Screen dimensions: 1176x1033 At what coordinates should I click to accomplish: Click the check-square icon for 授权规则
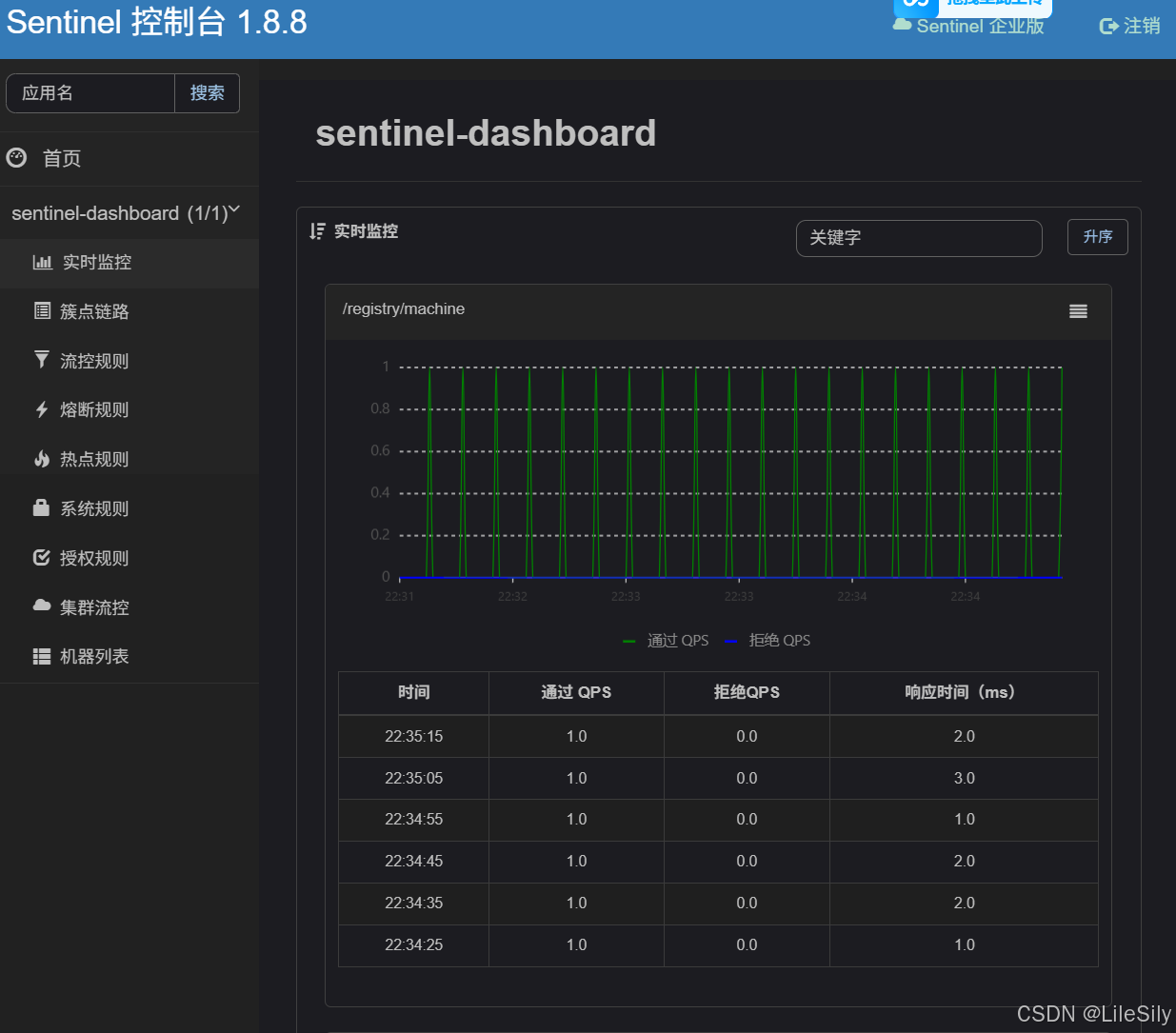(x=42, y=557)
